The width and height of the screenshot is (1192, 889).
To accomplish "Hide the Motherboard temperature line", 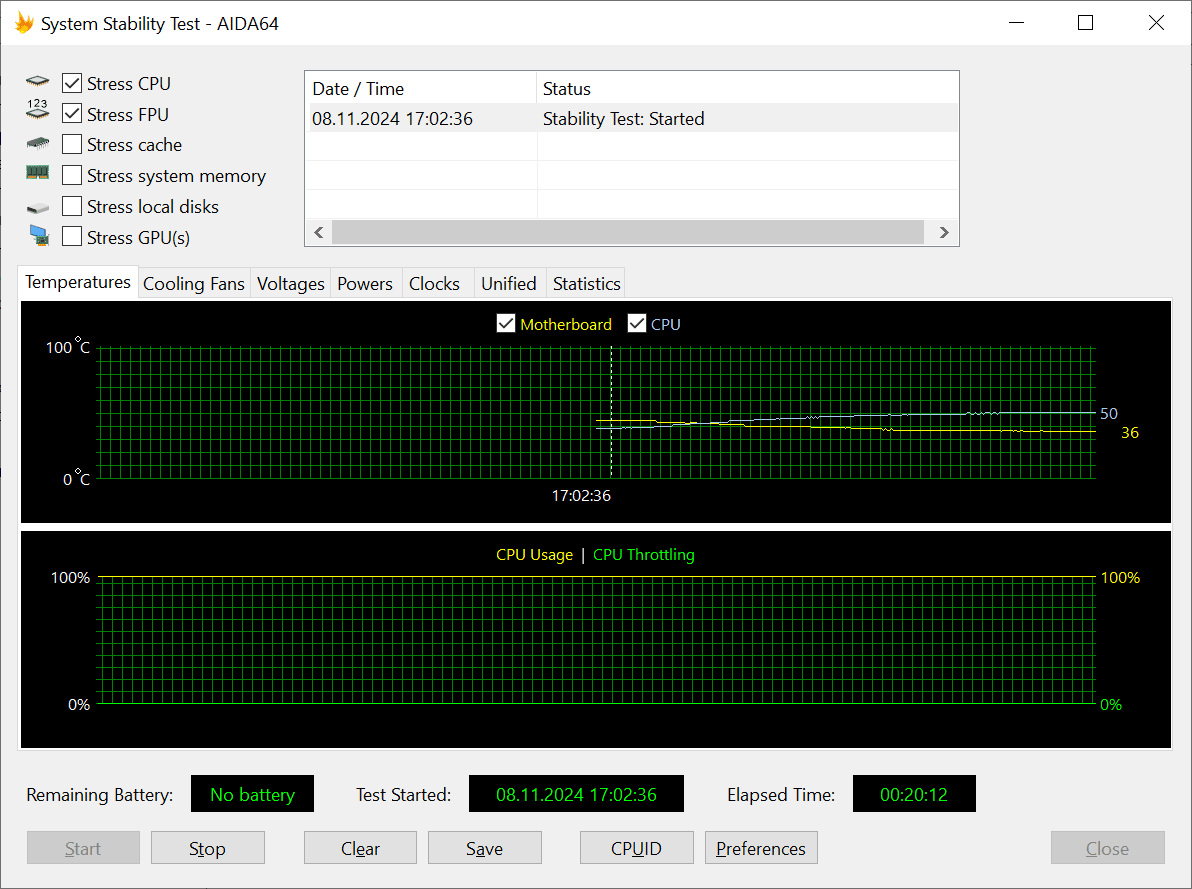I will click(506, 323).
